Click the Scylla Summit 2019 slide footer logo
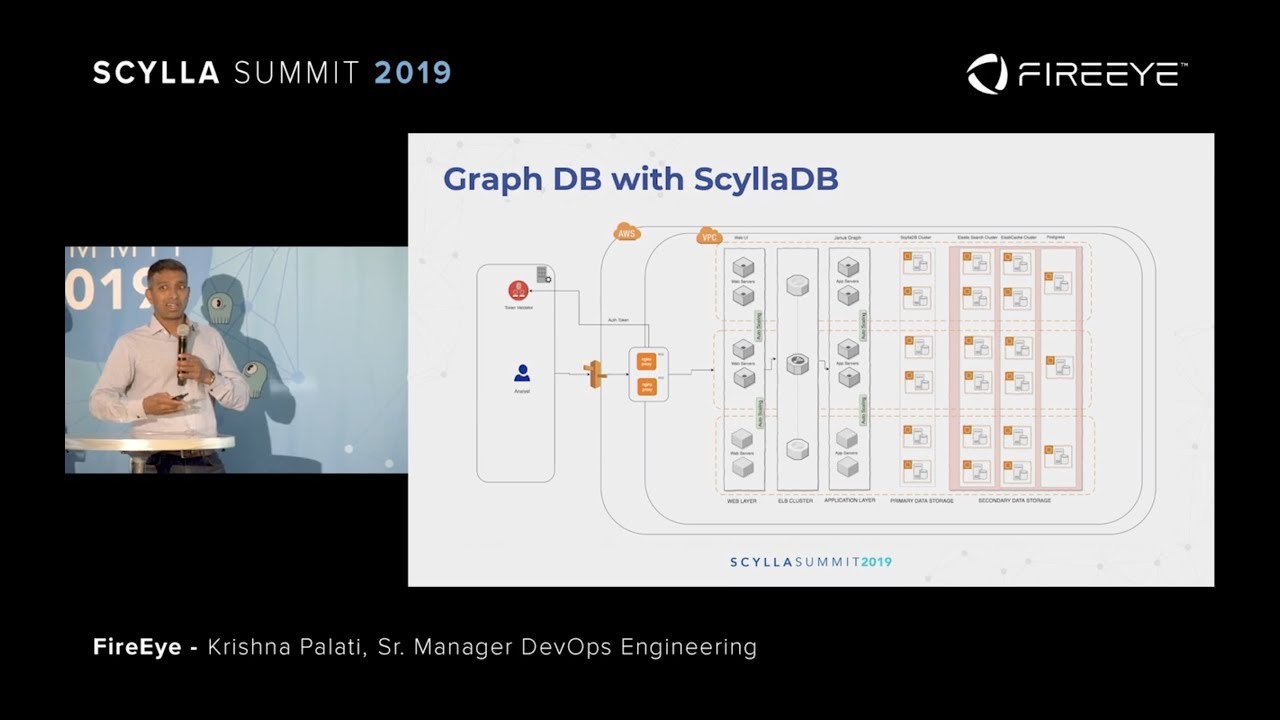Screen dimensions: 1280x720 point(810,562)
